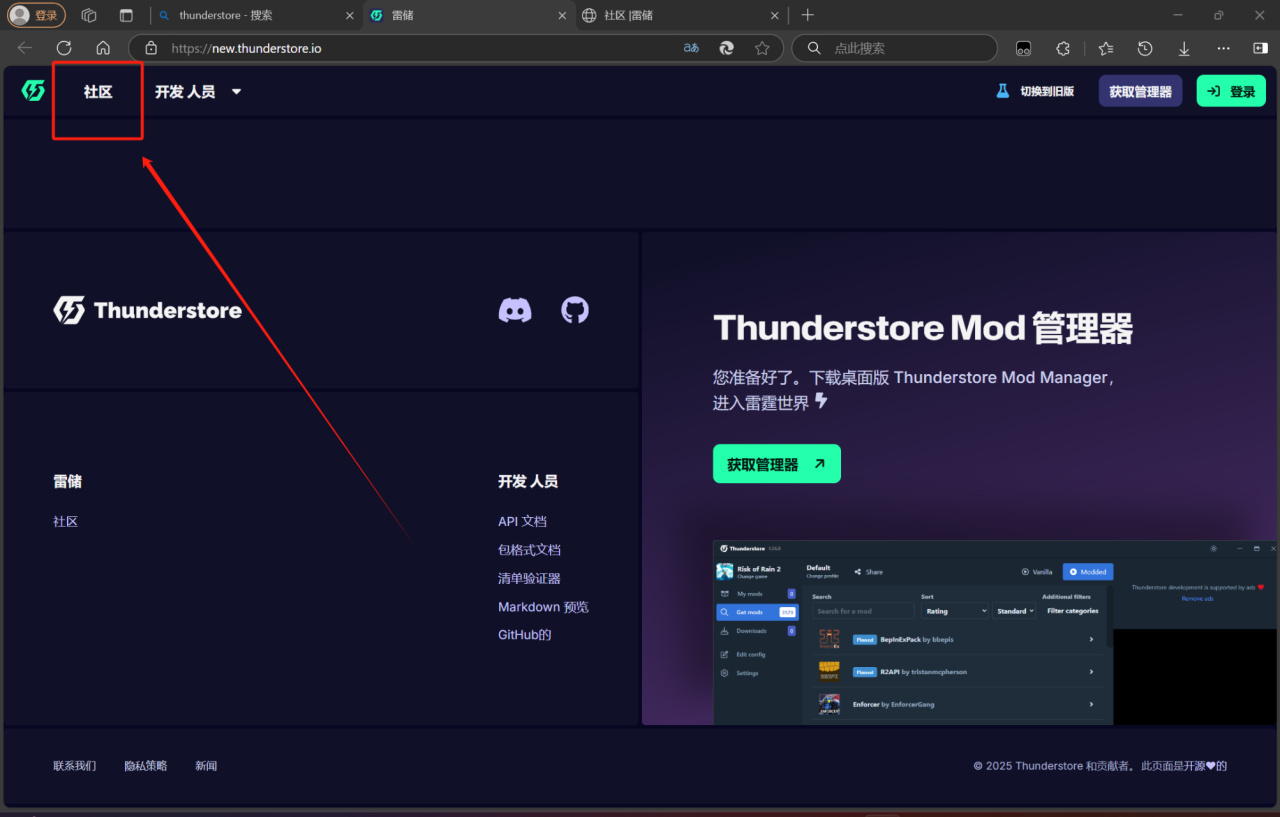The width and height of the screenshot is (1280, 817).
Task: Click the green 获取管理器 button with arrow
Action: pyautogui.click(x=777, y=464)
